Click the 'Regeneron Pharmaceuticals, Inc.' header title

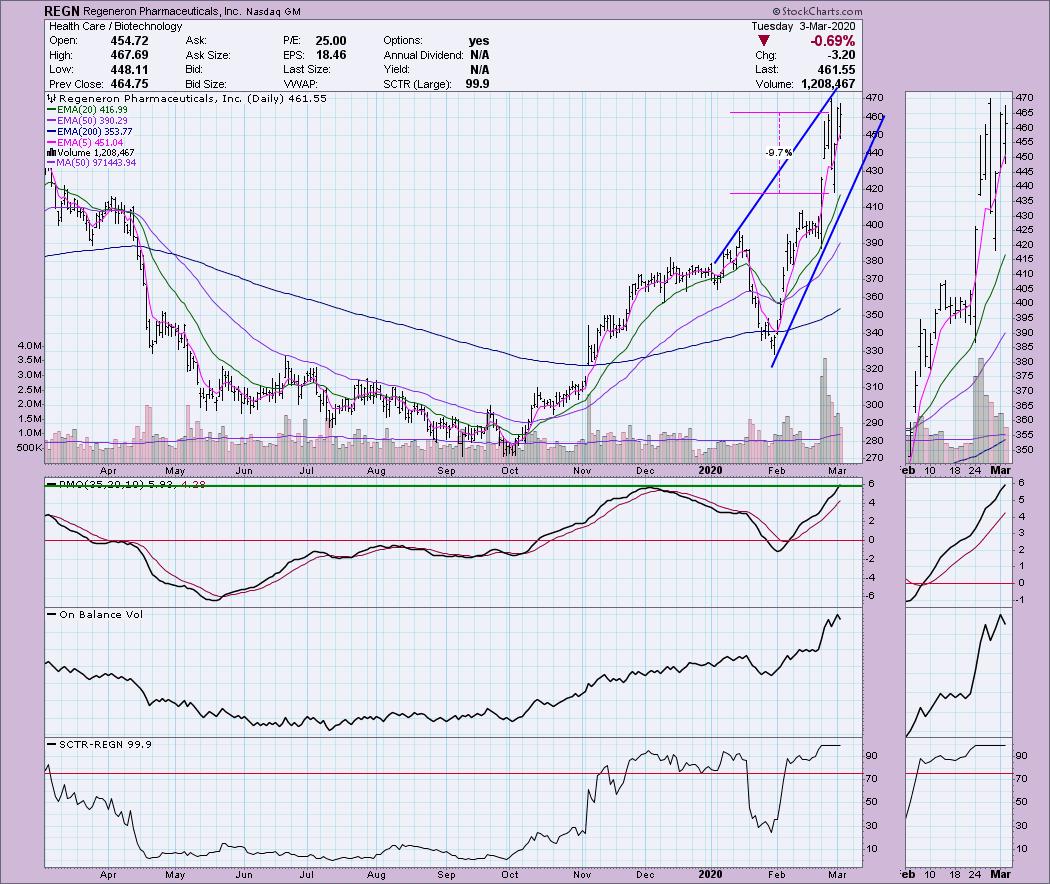[x=163, y=11]
